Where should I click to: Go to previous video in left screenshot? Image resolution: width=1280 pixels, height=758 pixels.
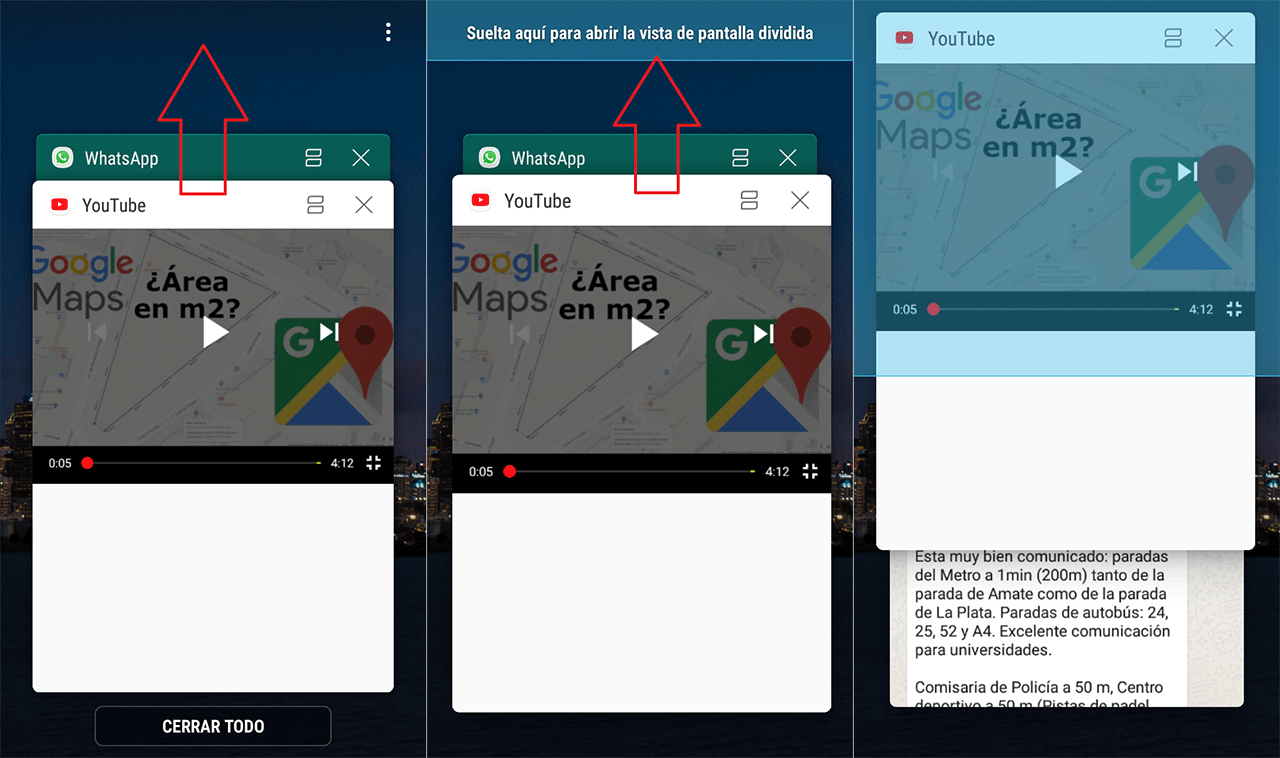tap(97, 332)
